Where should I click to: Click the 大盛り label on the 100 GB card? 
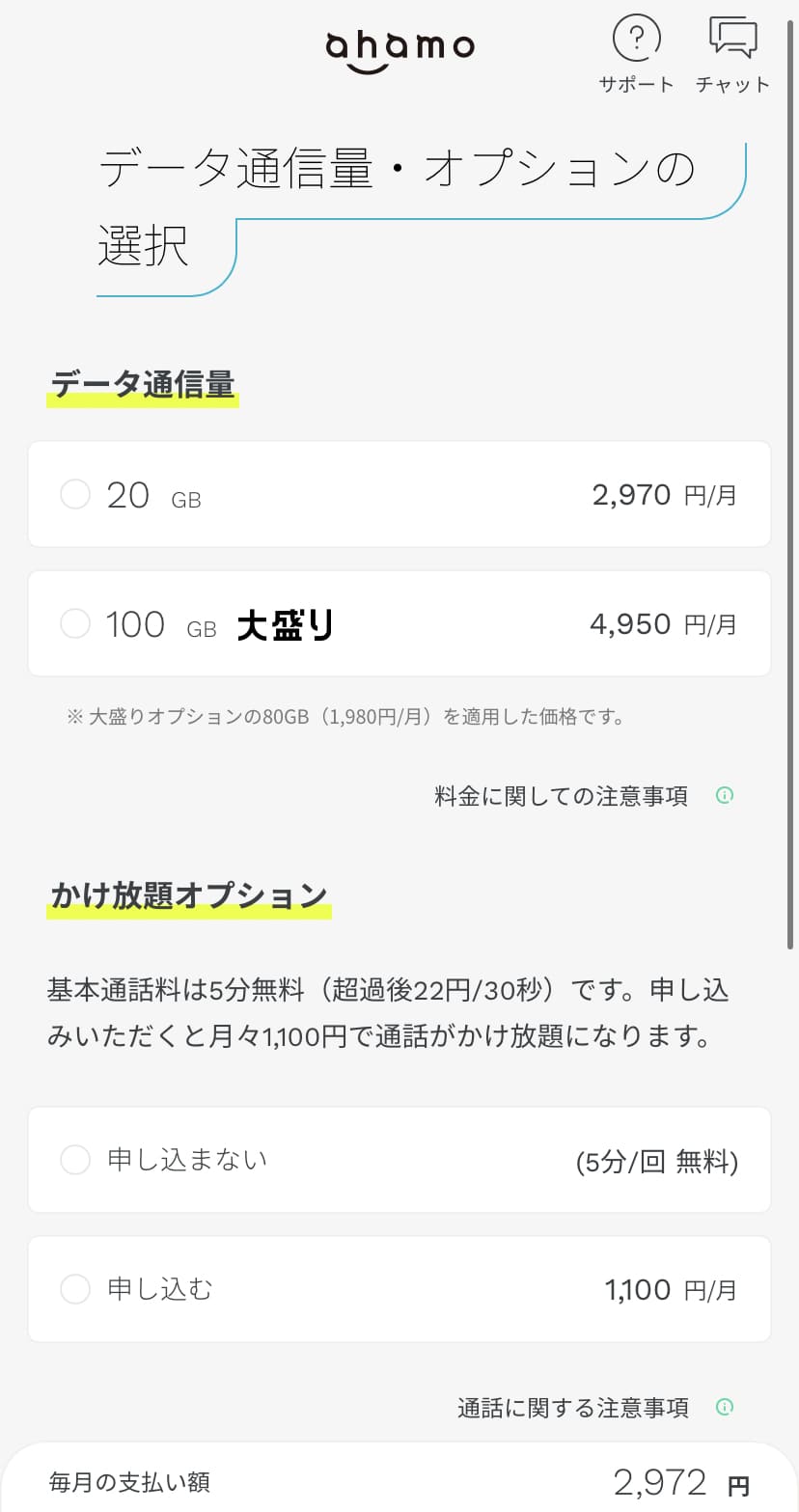(x=286, y=626)
